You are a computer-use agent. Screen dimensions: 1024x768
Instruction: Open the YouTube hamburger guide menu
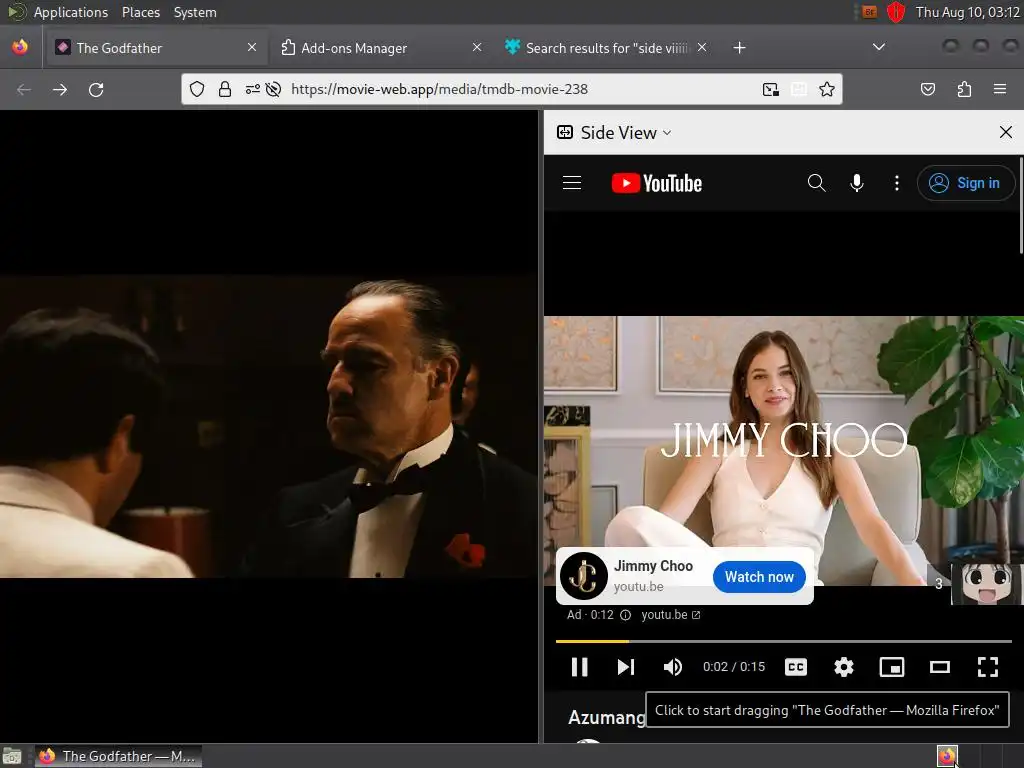tap(571, 183)
